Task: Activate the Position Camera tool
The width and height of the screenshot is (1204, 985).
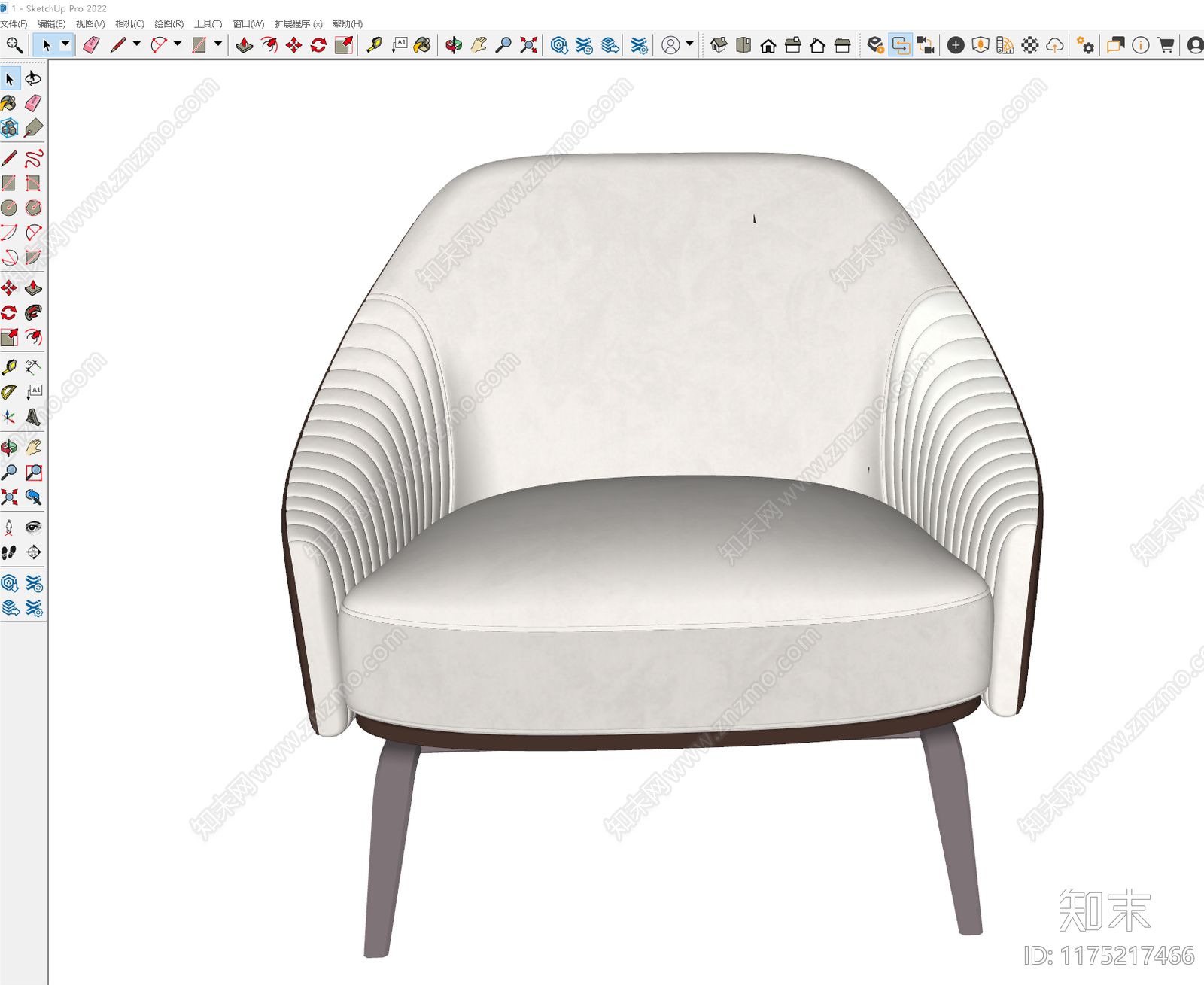Action: 9,527
